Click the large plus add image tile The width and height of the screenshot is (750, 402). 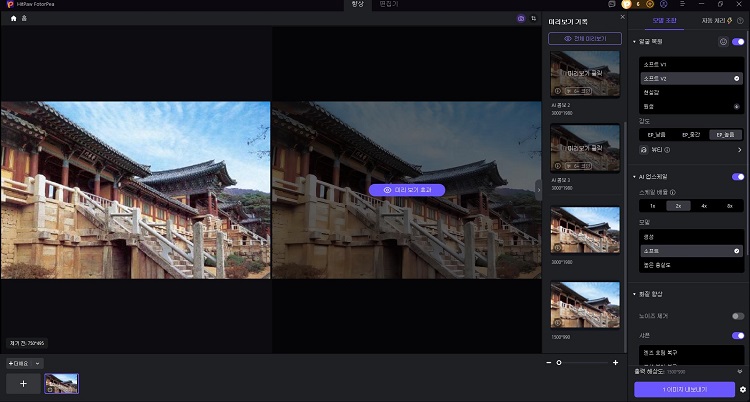pyautogui.click(x=23, y=384)
